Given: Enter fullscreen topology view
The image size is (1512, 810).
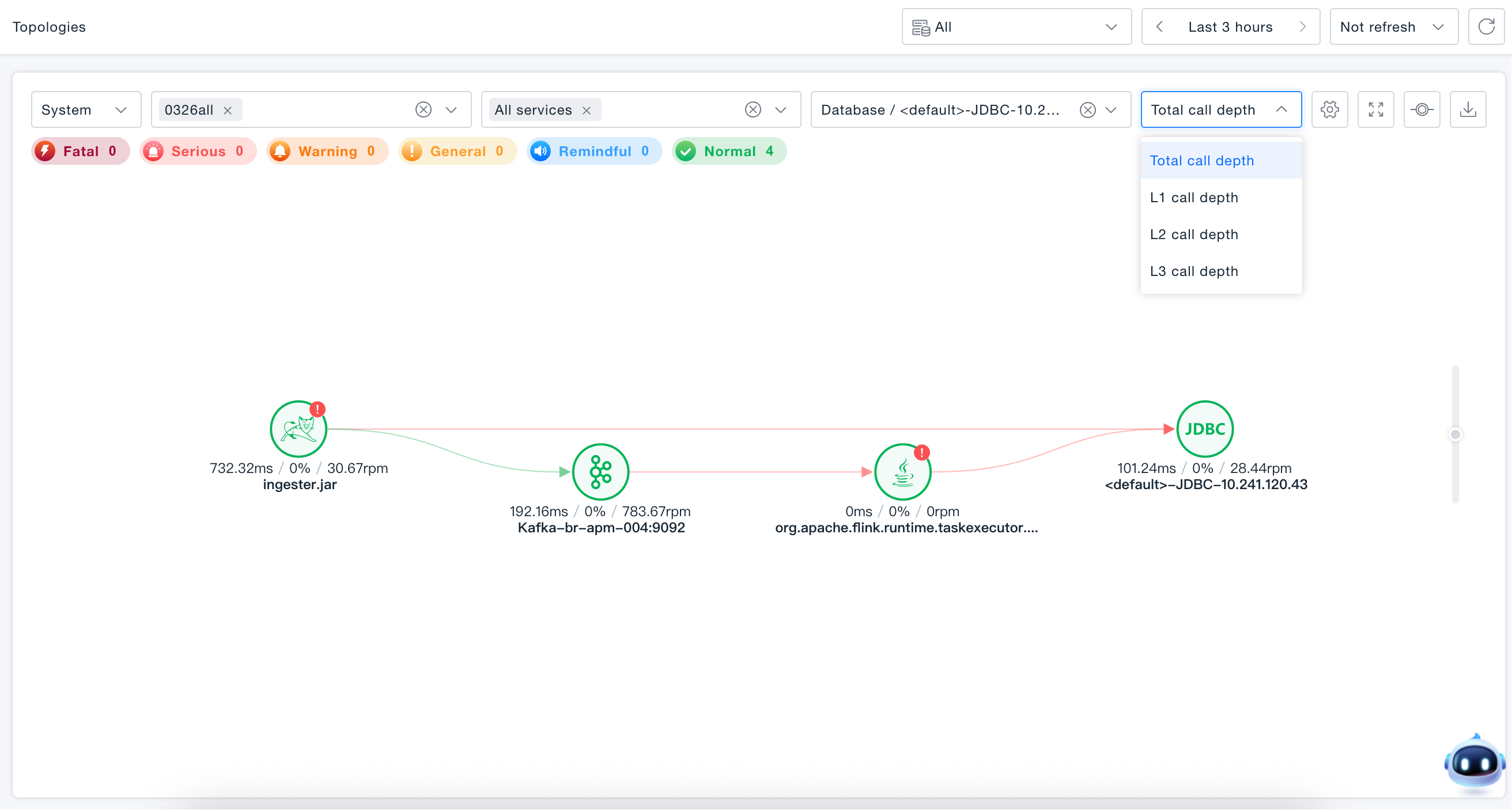Looking at the screenshot, I should 1376,110.
